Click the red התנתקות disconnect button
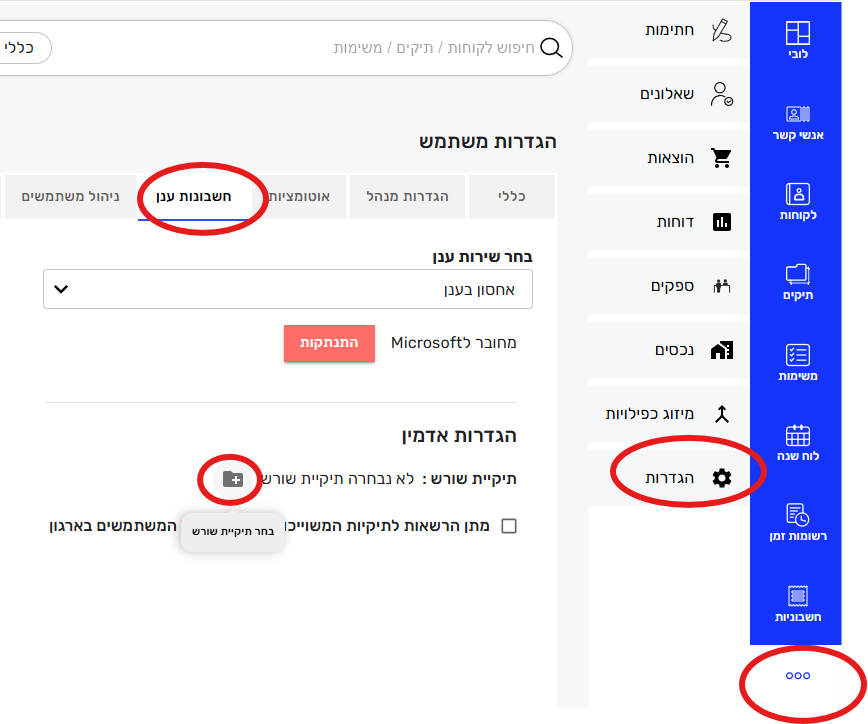Screen dimensions: 868x724 coord(329,343)
